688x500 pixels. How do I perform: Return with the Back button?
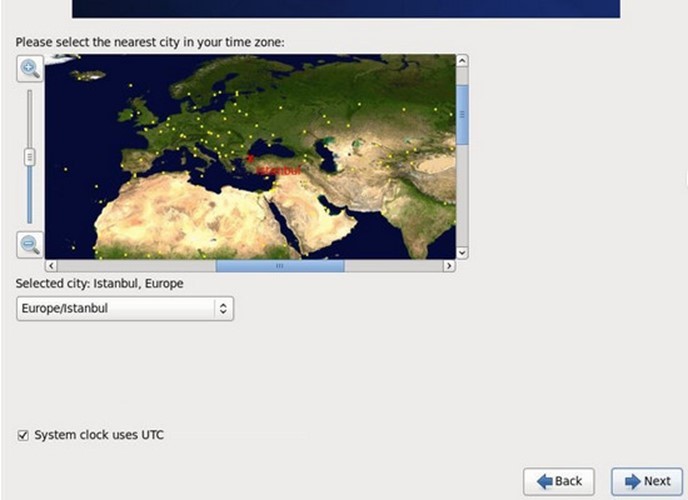[x=559, y=481]
